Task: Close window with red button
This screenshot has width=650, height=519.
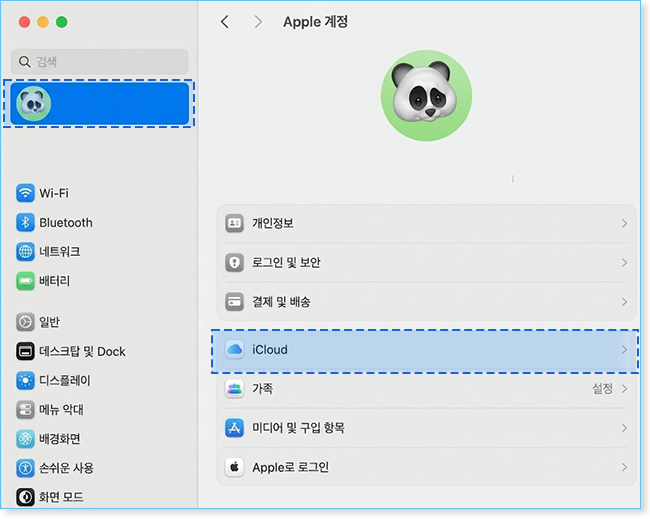Action: [24, 22]
